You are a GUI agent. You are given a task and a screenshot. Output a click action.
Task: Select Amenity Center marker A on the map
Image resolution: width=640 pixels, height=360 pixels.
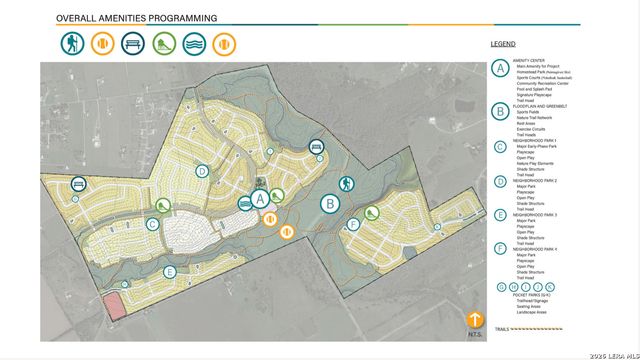260,199
